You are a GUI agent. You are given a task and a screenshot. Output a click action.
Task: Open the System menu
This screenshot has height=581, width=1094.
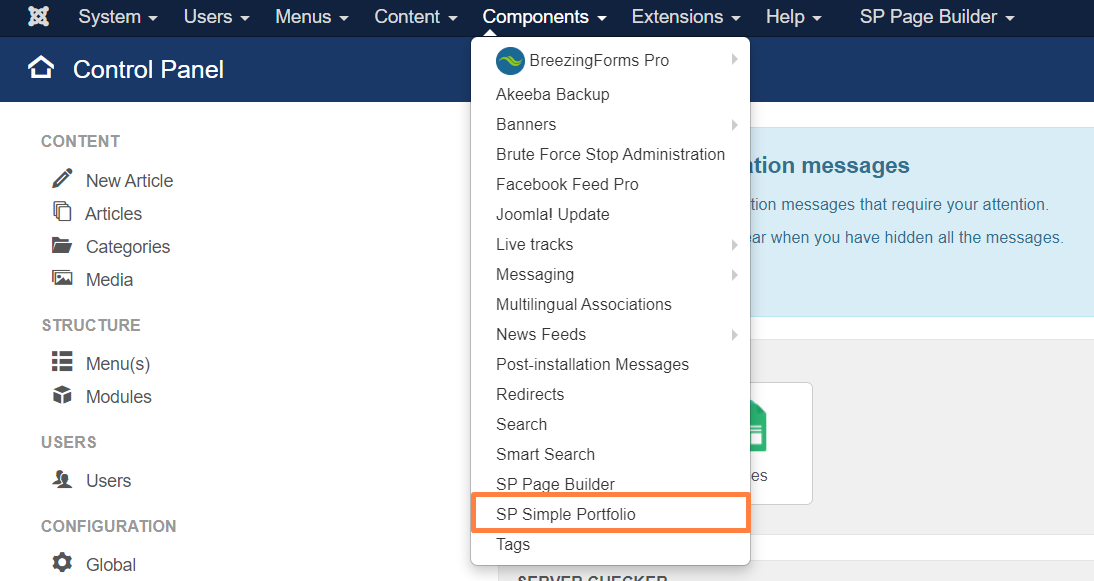tap(117, 17)
